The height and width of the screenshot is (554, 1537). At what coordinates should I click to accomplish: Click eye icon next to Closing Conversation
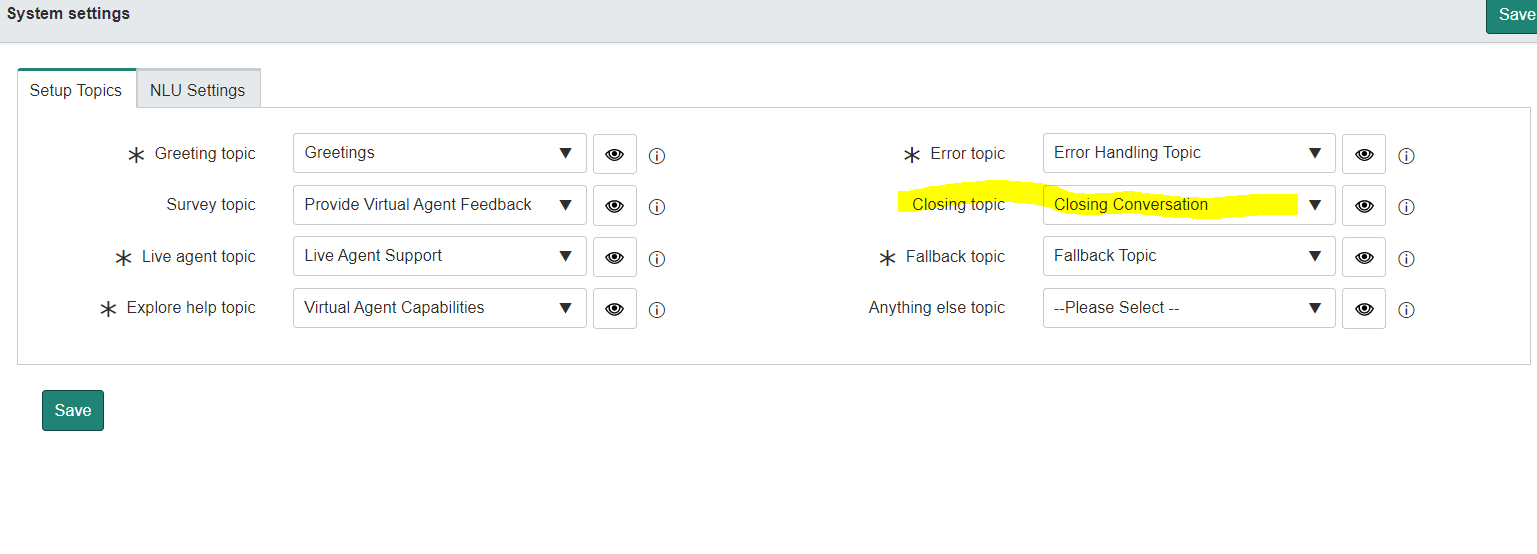pos(1364,205)
